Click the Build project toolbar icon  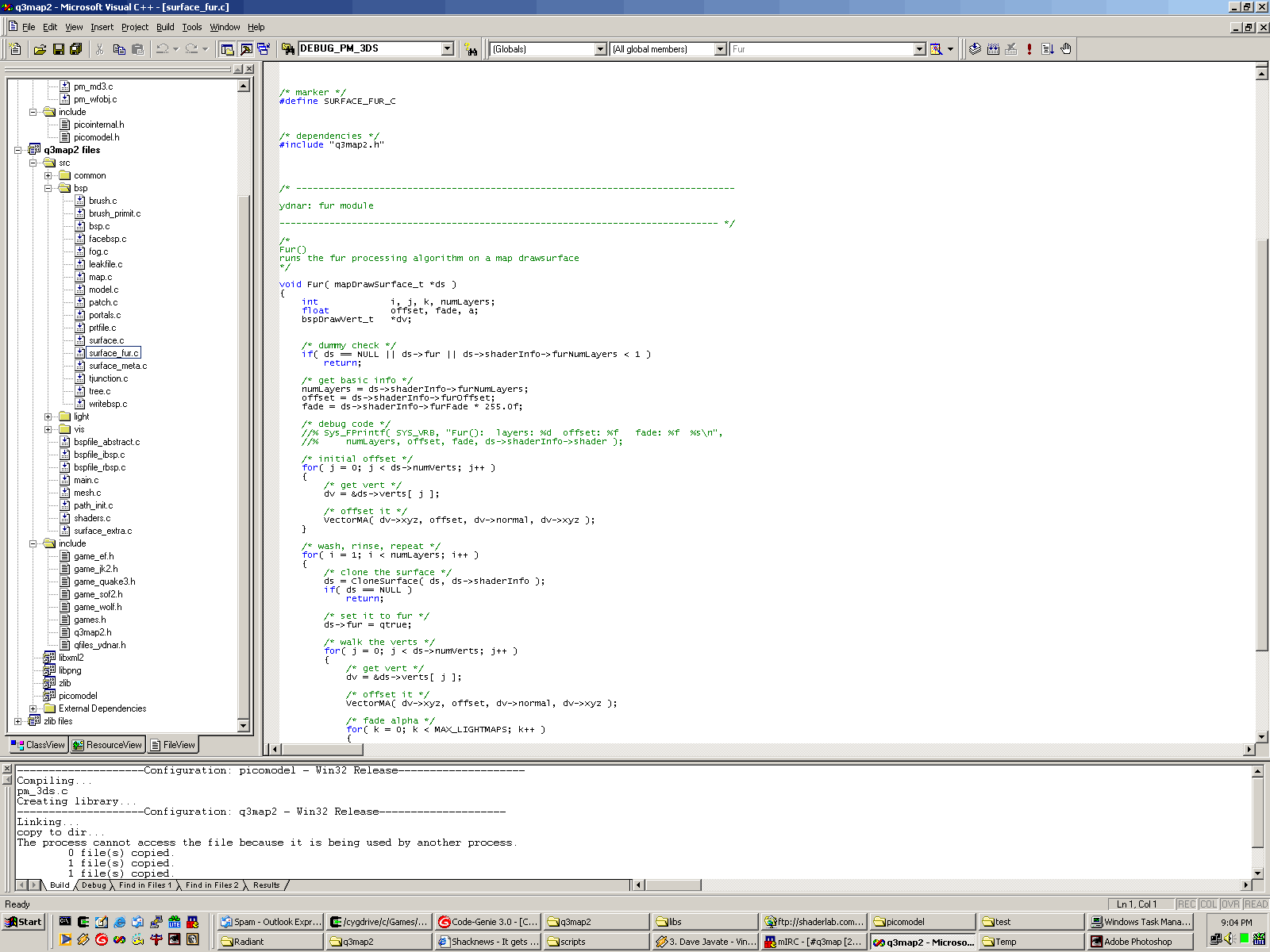(993, 49)
